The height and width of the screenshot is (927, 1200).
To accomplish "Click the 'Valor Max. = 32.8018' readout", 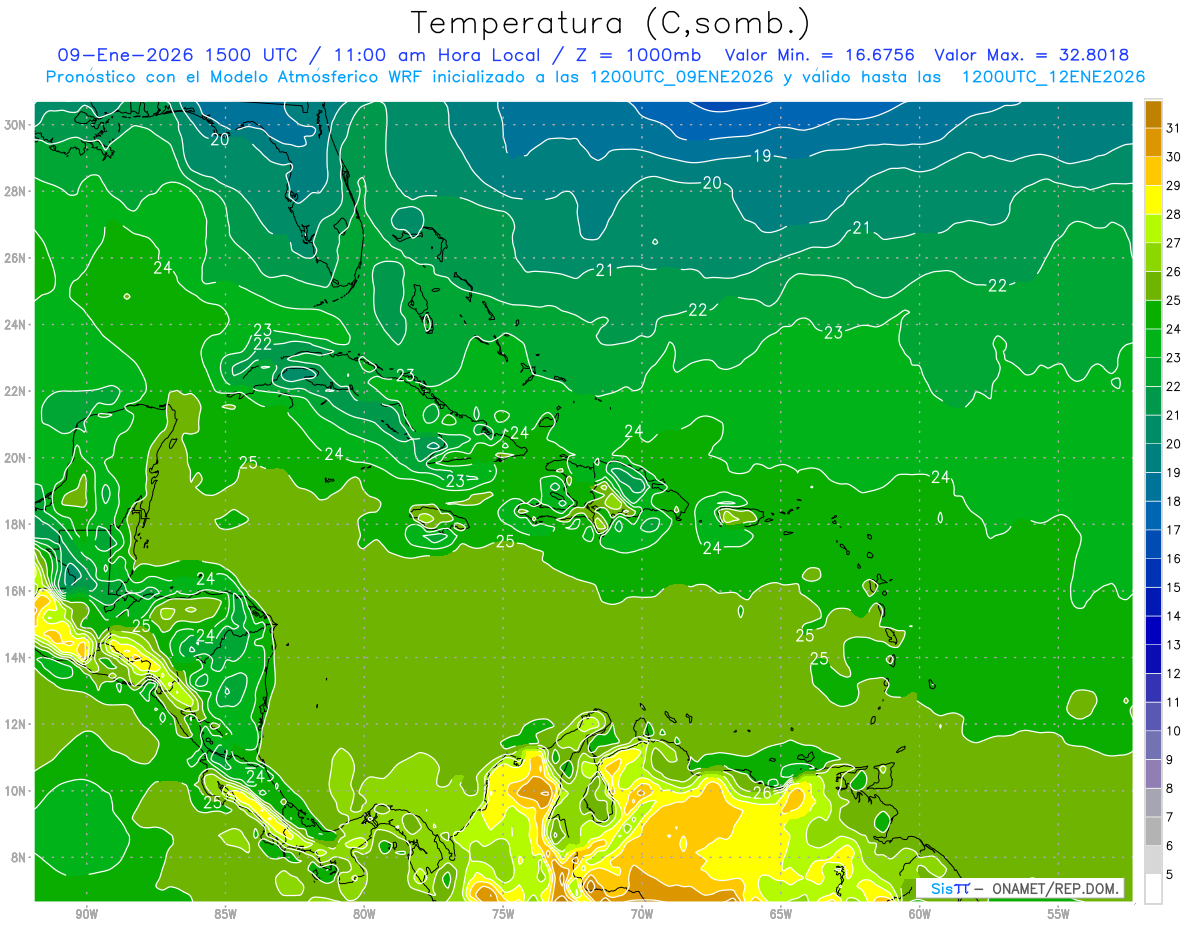I will [x=1032, y=55].
